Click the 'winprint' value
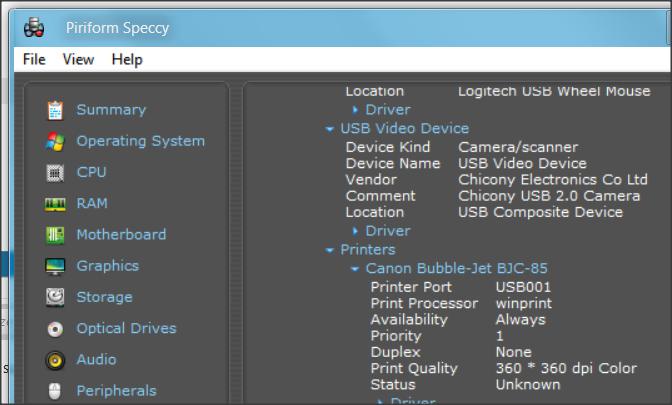 pos(524,304)
